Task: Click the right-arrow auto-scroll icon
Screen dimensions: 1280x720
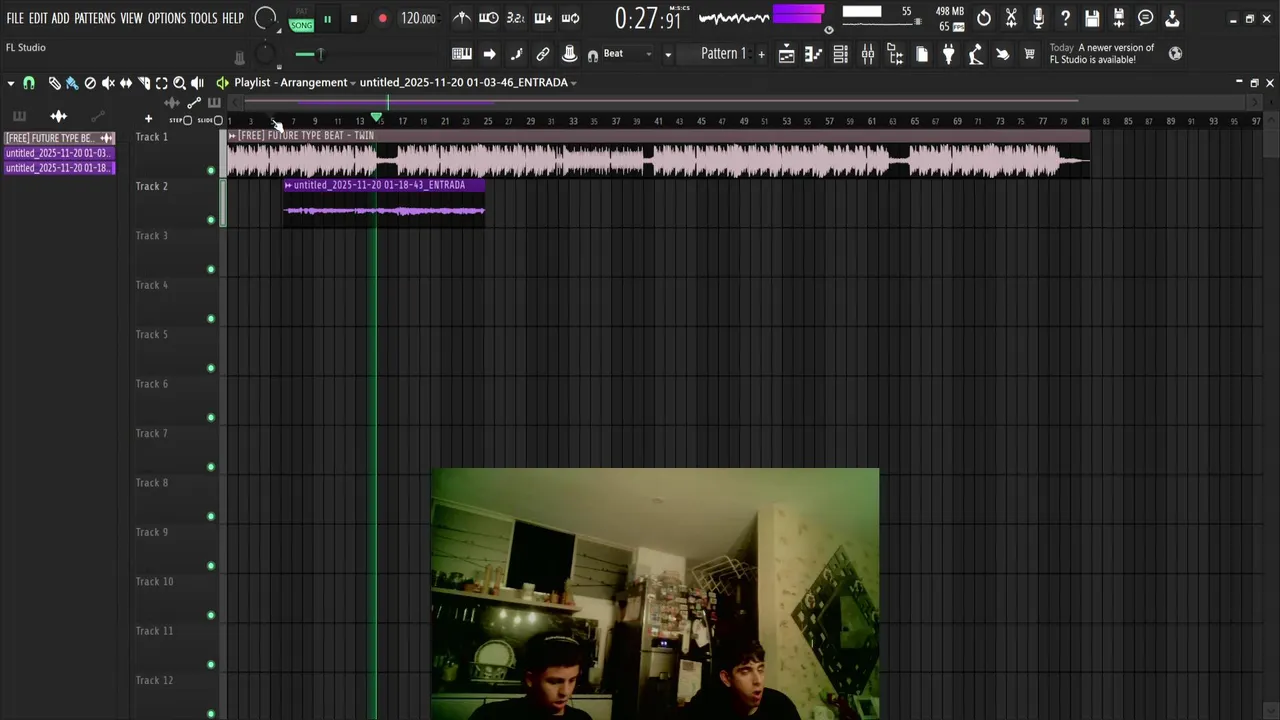Action: [x=489, y=54]
